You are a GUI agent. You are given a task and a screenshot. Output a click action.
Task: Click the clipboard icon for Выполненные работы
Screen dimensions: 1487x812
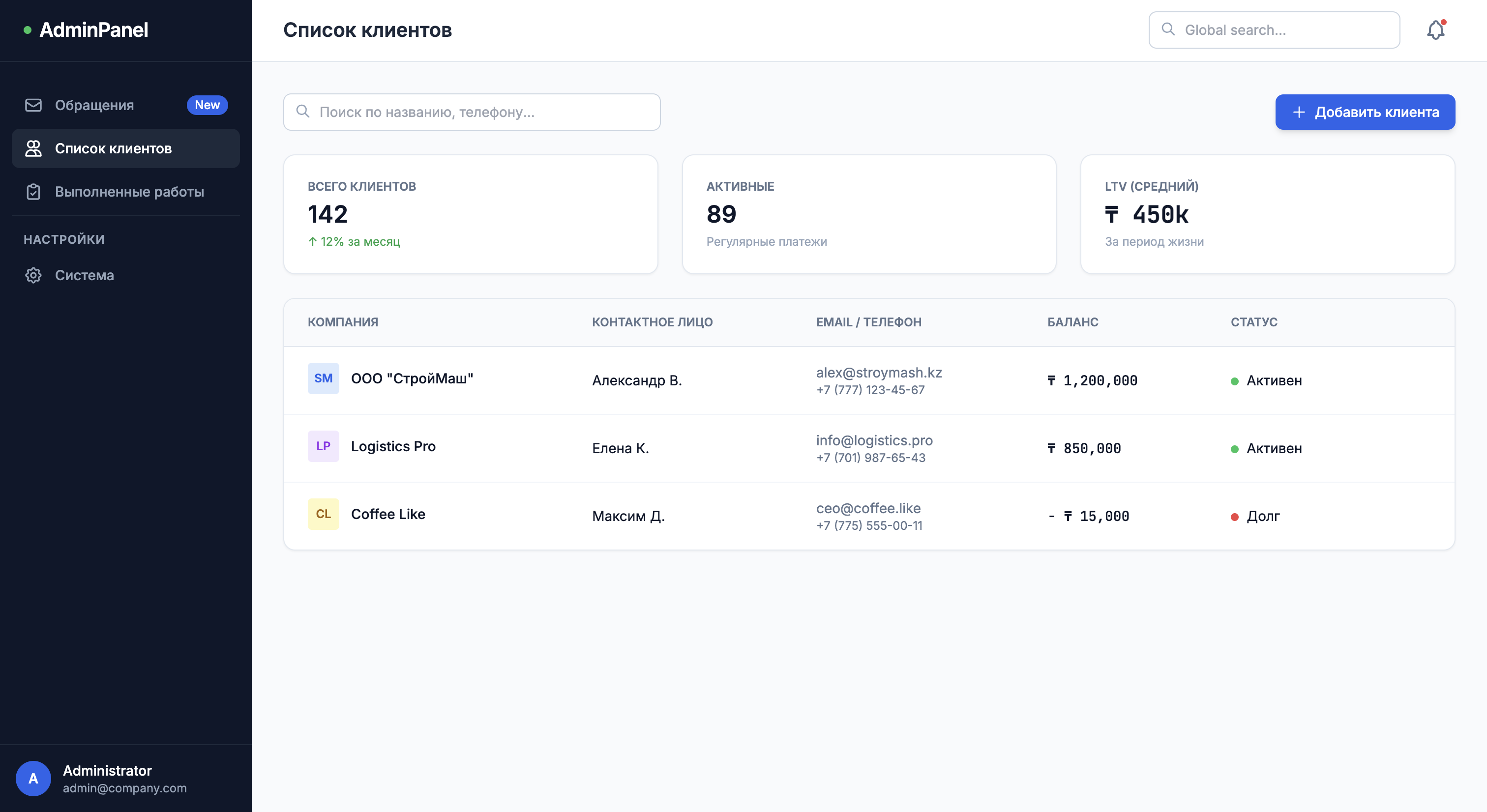(33, 192)
